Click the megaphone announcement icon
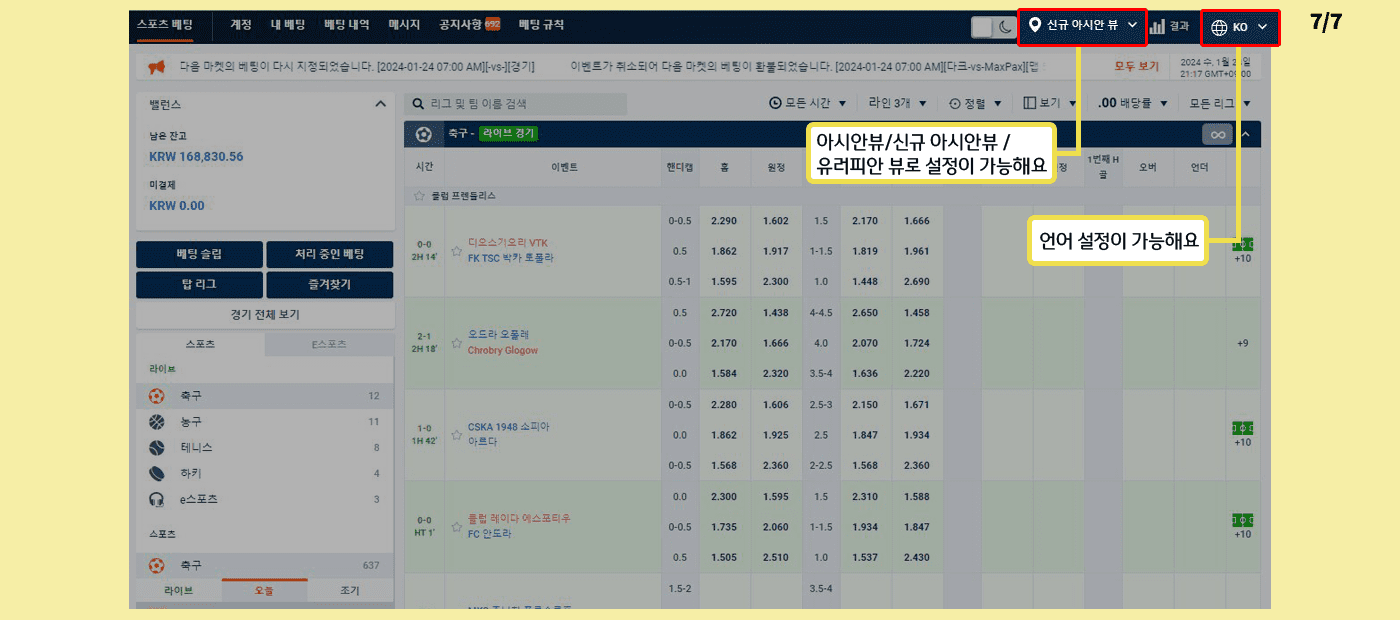 [156, 67]
